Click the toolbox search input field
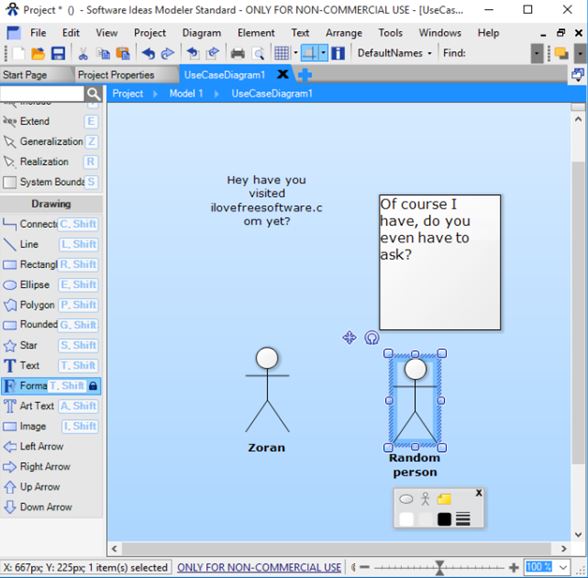This screenshot has height=578, width=588. [x=42, y=93]
